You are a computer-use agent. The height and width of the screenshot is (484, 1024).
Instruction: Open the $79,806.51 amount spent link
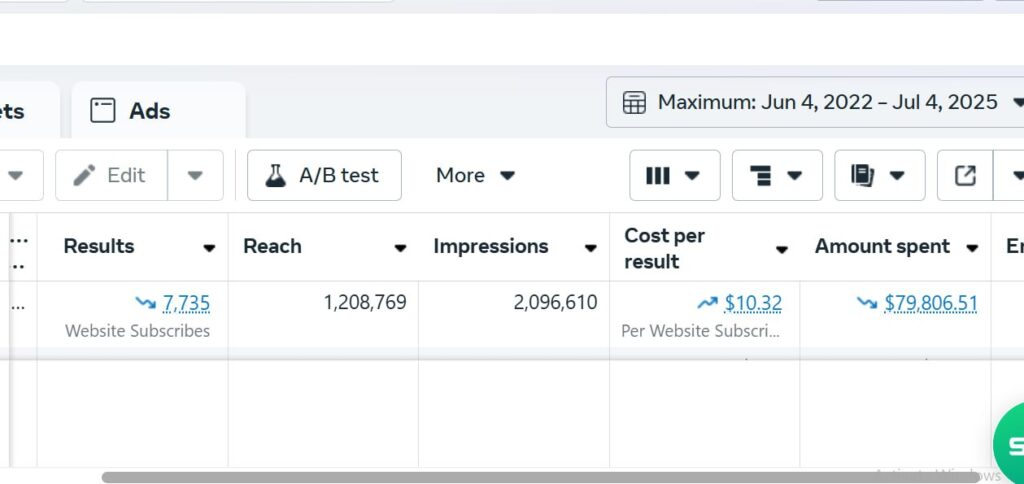pyautogui.click(x=930, y=303)
